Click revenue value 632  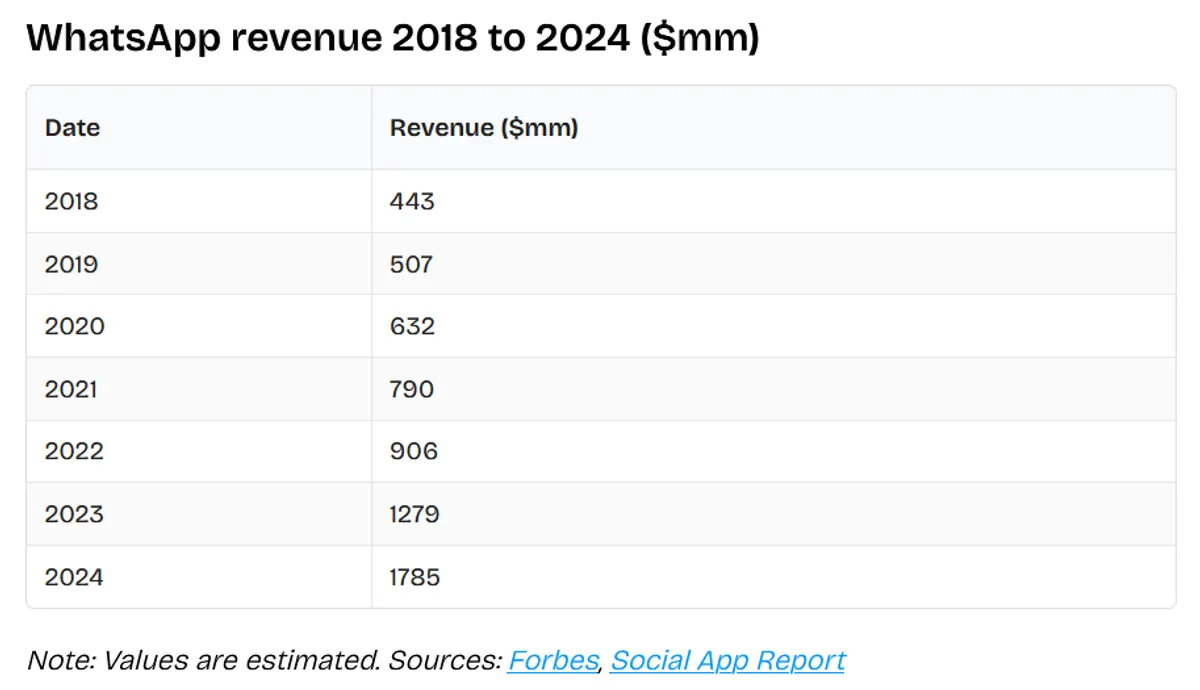coord(412,326)
